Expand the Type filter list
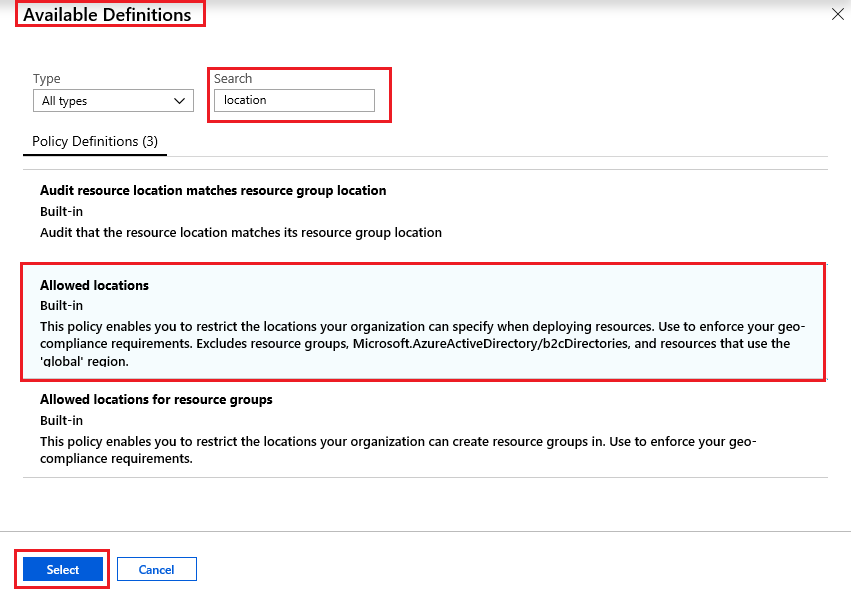The height and width of the screenshot is (599, 851). (x=113, y=100)
